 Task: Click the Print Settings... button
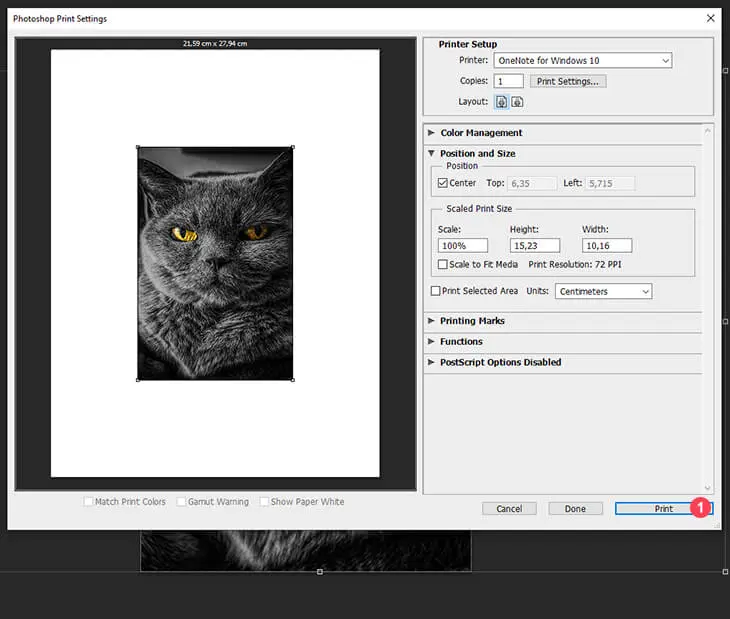[568, 81]
